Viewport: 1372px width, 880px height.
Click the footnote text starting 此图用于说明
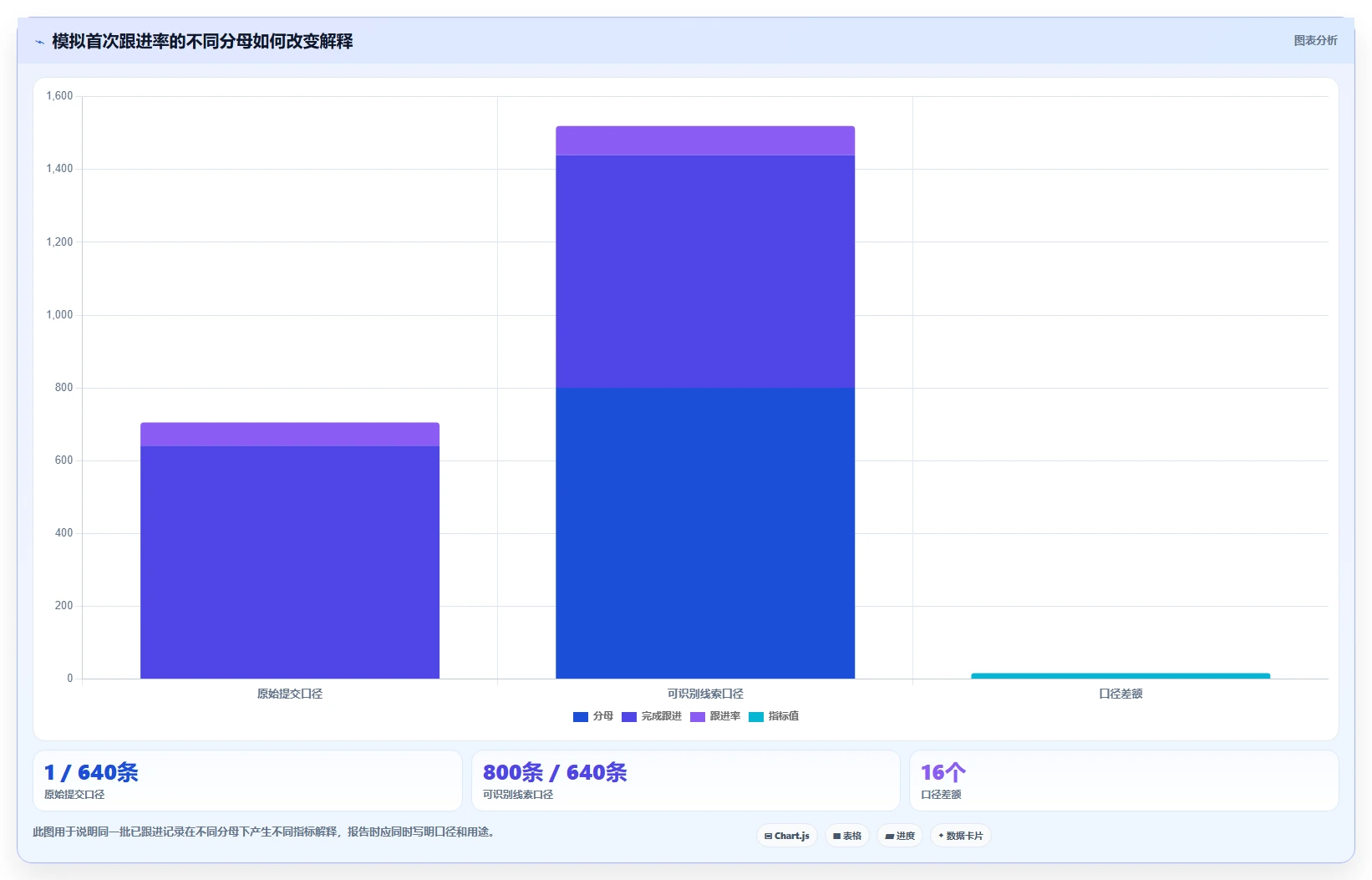pos(266,832)
